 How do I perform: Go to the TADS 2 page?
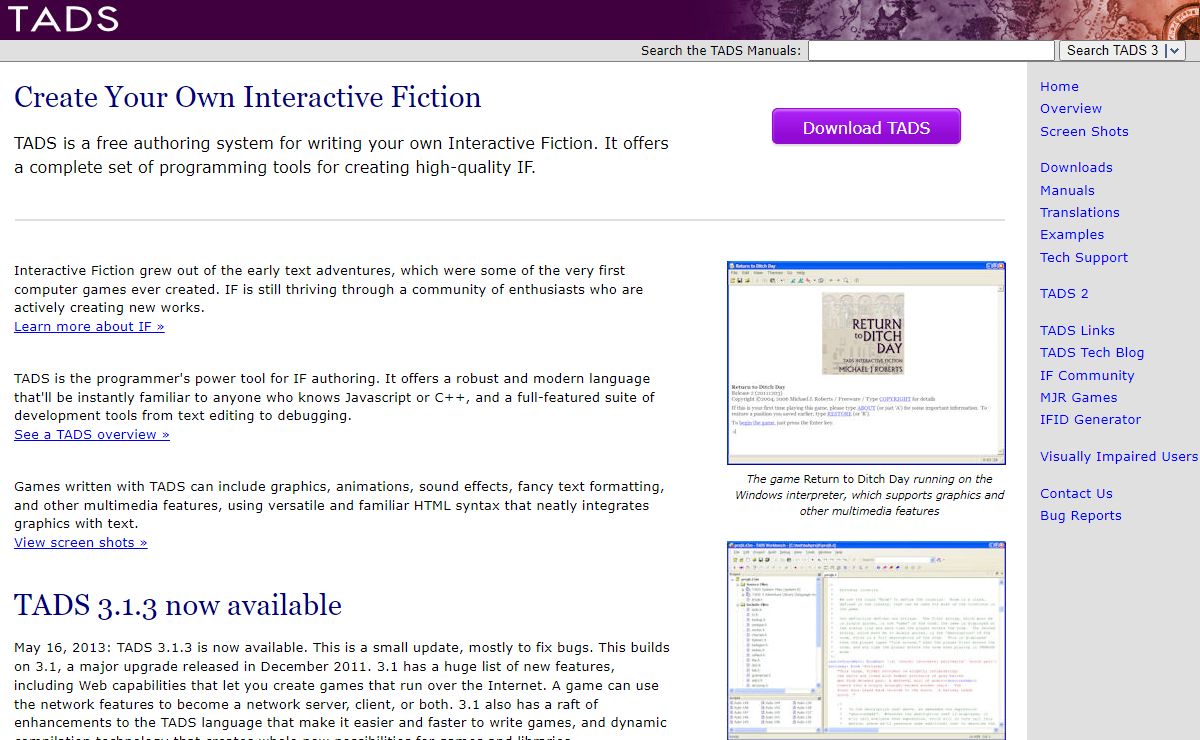point(1064,293)
